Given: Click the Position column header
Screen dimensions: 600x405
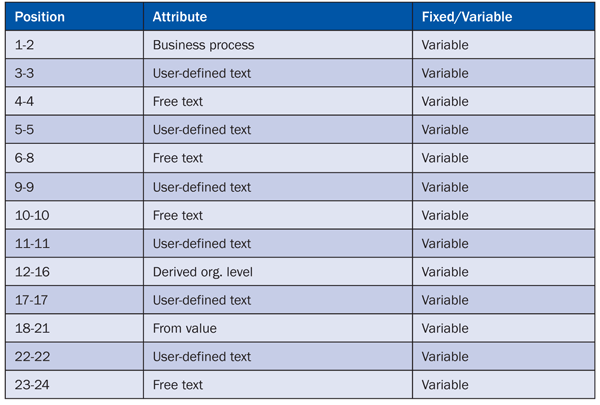Looking at the screenshot, I should pos(40,17).
